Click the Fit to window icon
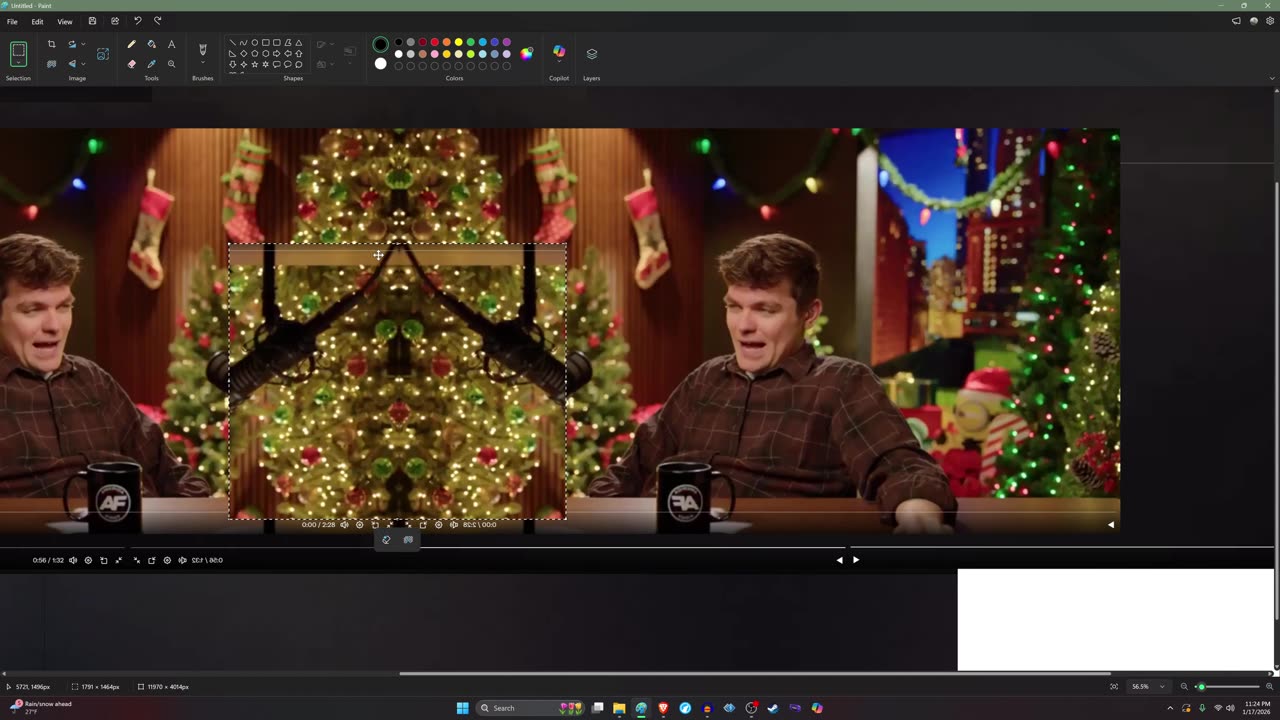1280x720 pixels. point(1114,687)
